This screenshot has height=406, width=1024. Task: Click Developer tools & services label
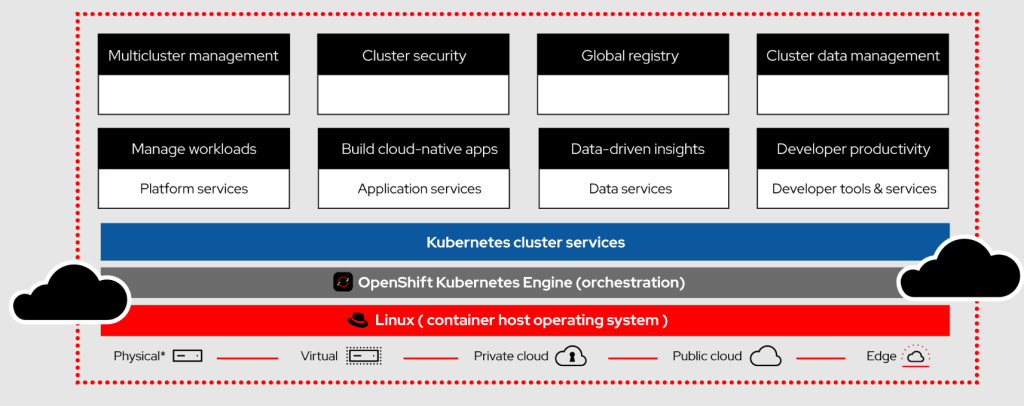(854, 188)
